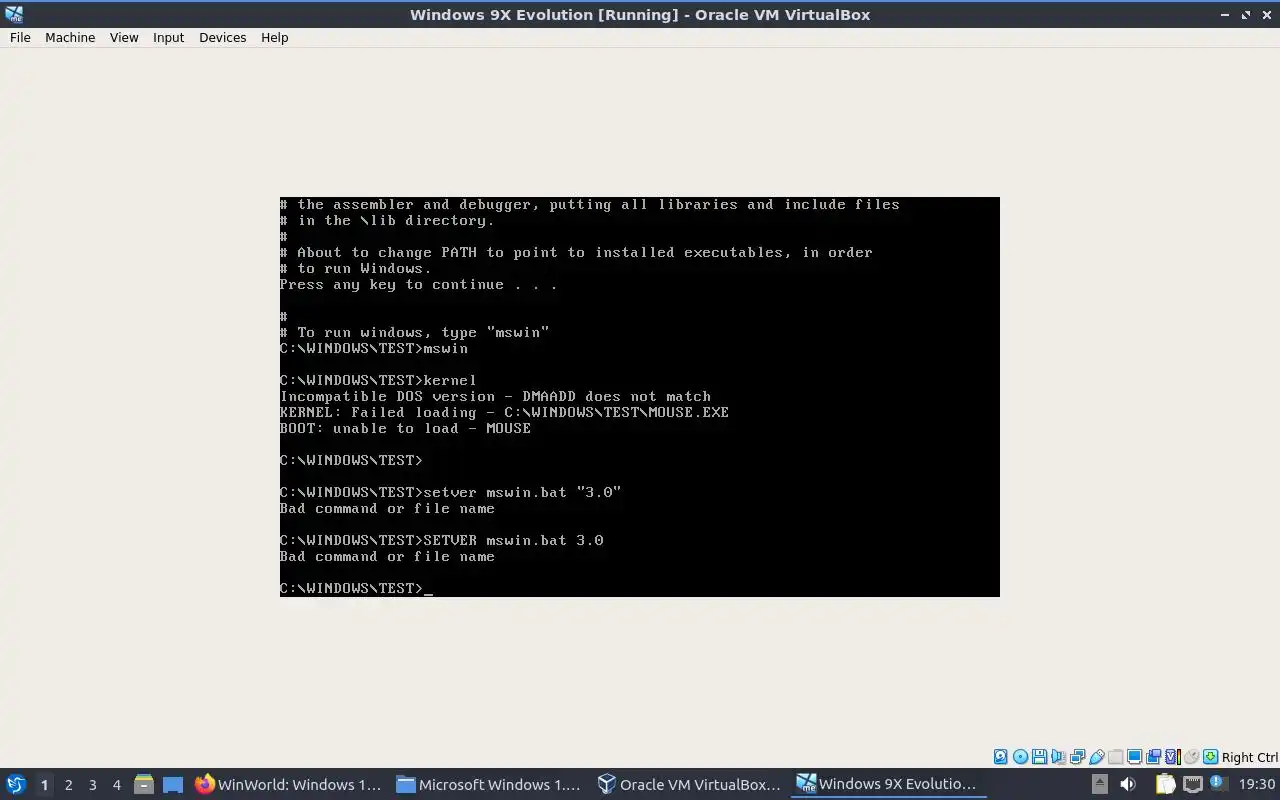Open the LXQt application launcher menu
The height and width of the screenshot is (800, 1280).
16,784
